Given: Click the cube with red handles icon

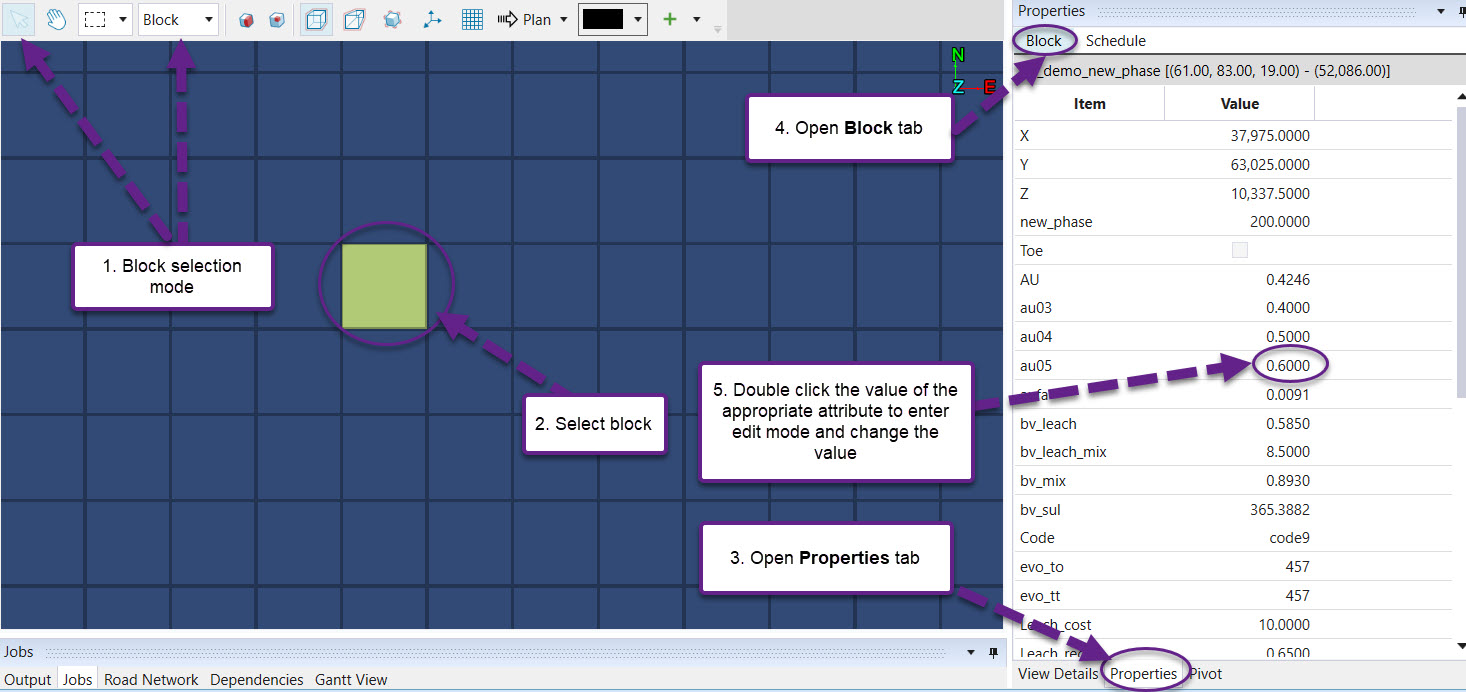Looking at the screenshot, I should (392, 19).
